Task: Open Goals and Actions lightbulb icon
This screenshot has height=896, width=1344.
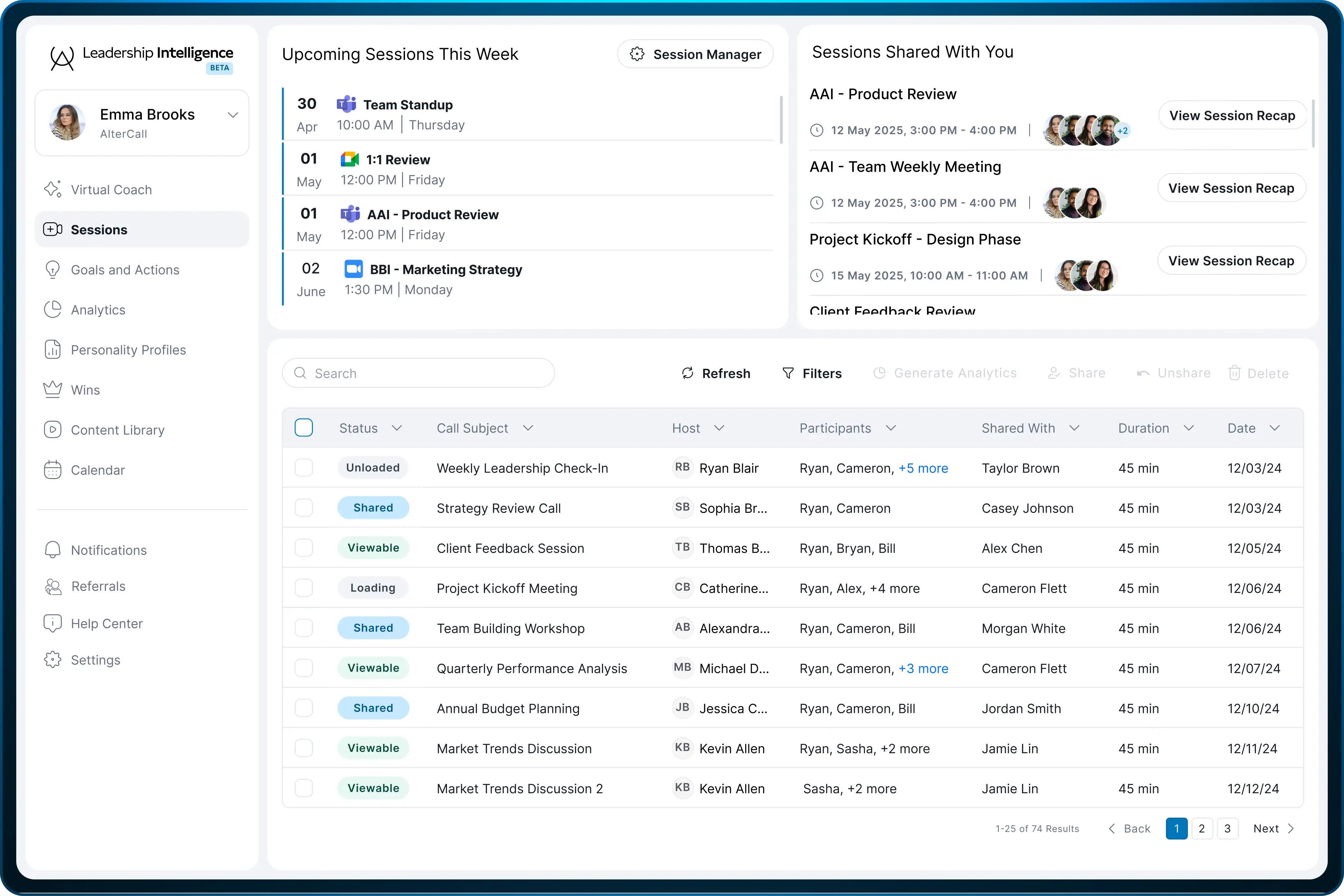Action: 53,270
